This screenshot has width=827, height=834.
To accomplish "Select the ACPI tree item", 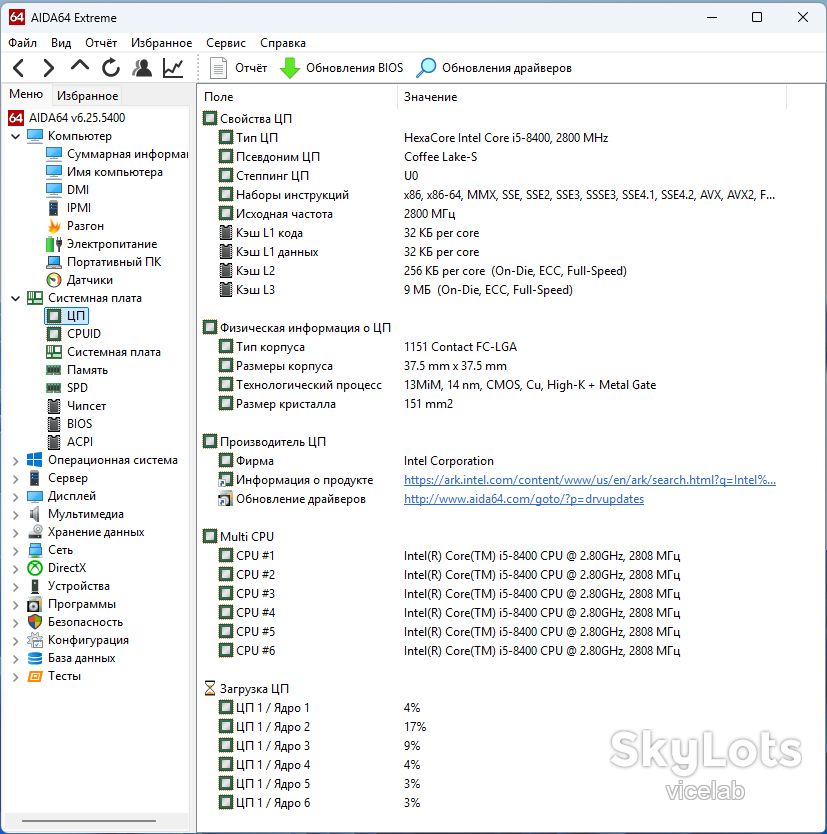I will pos(70,442).
